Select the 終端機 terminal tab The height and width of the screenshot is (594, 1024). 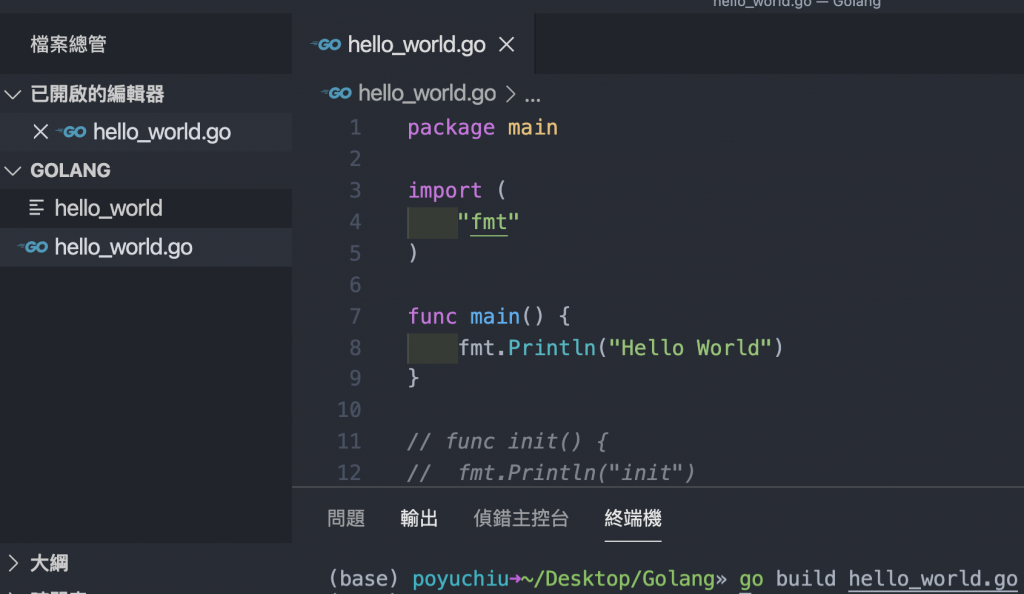(633, 518)
